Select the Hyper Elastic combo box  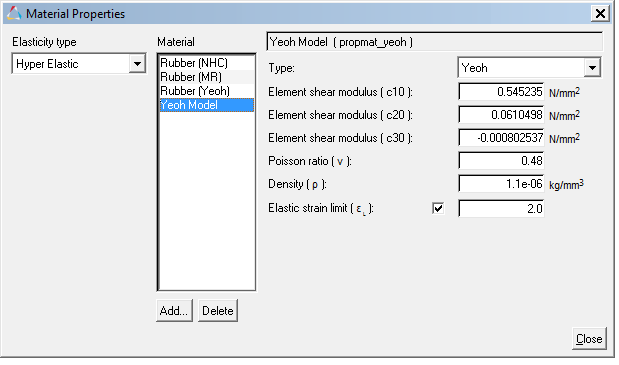[79, 64]
